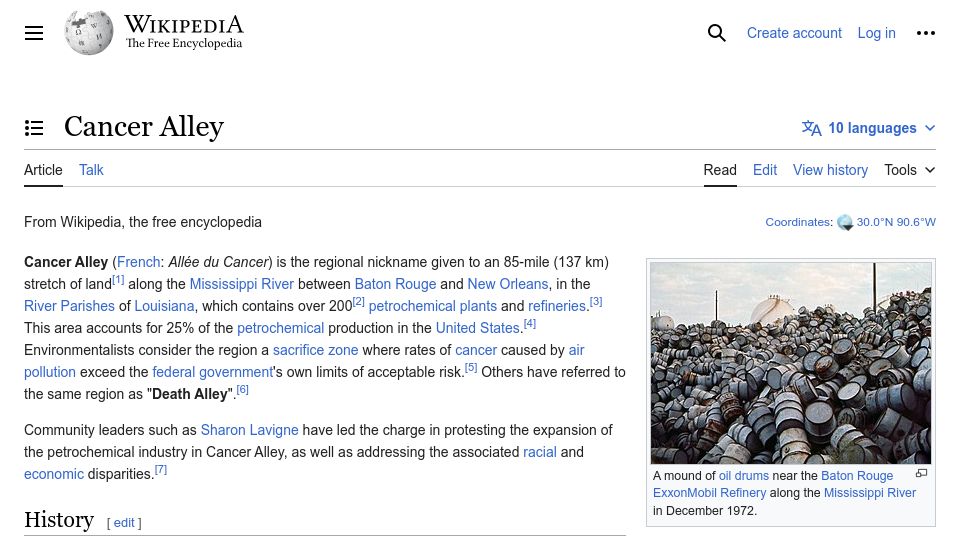
Task: Jump to citation reference [6]
Action: tap(242, 389)
